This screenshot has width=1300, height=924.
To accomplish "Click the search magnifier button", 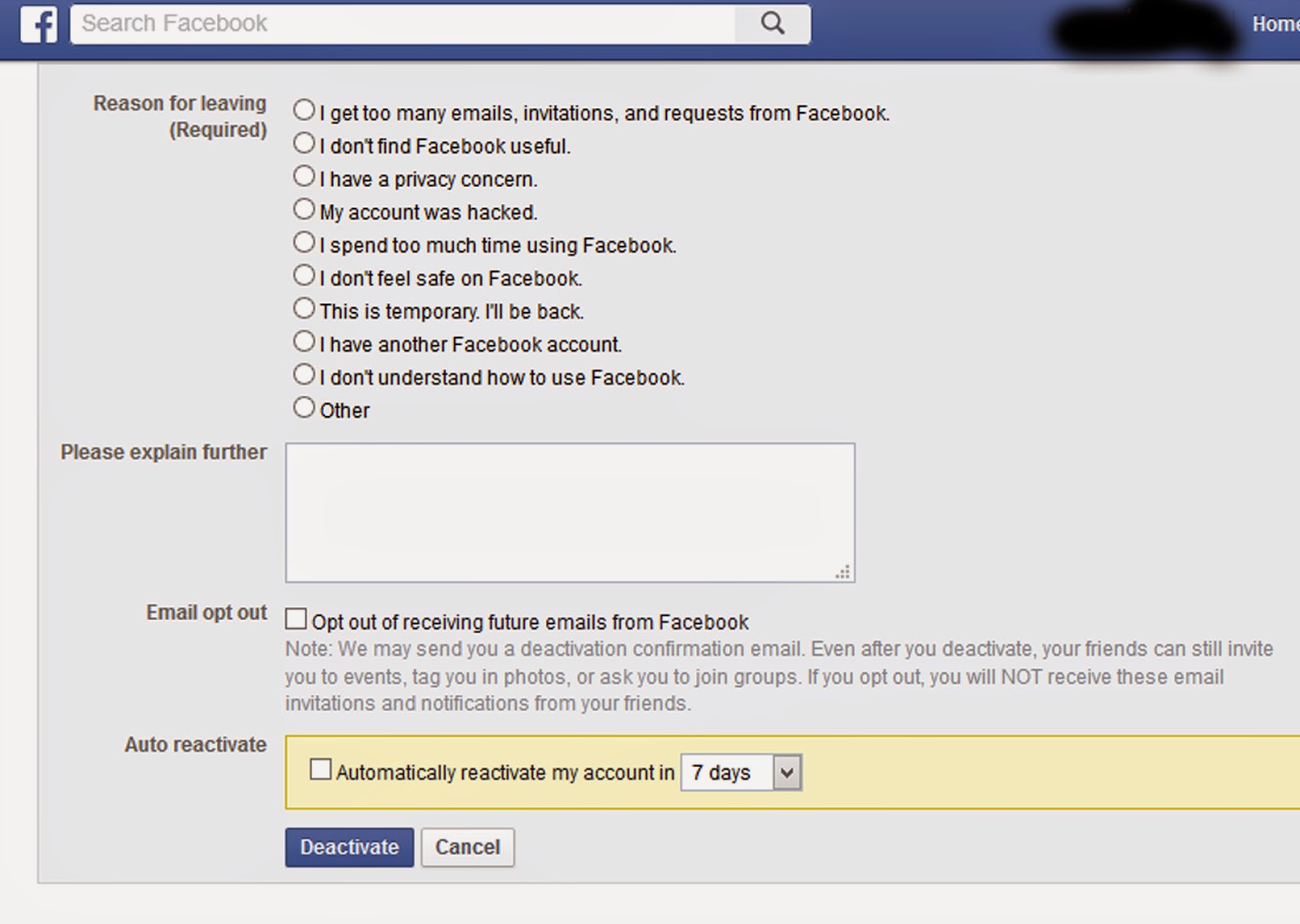I will (x=773, y=24).
